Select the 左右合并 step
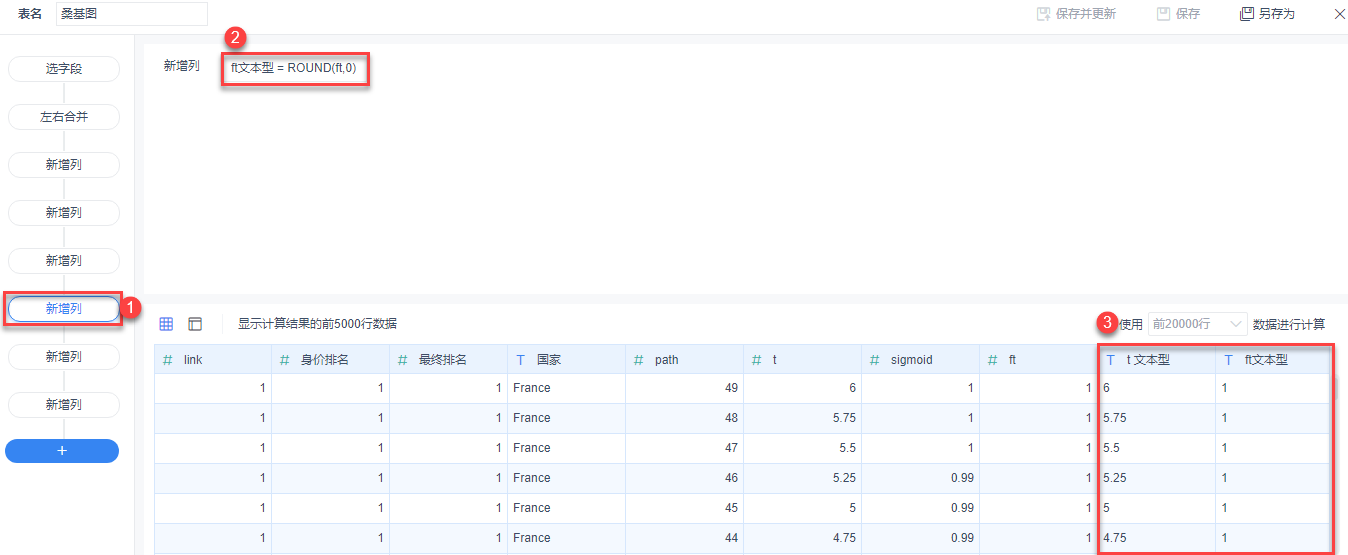 click(64, 117)
